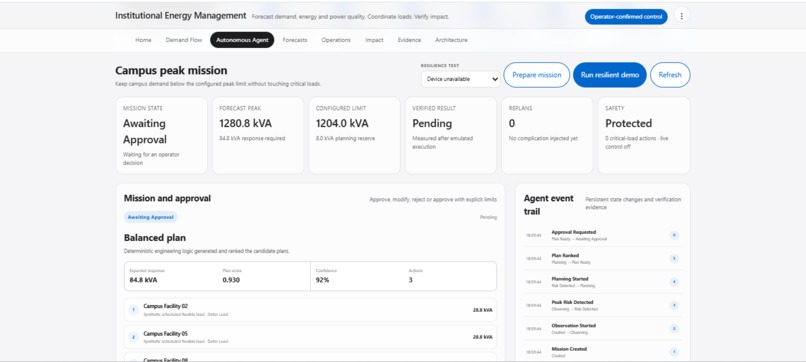The width and height of the screenshot is (806, 362).
Task: Click the Refresh button
Action: 670,75
